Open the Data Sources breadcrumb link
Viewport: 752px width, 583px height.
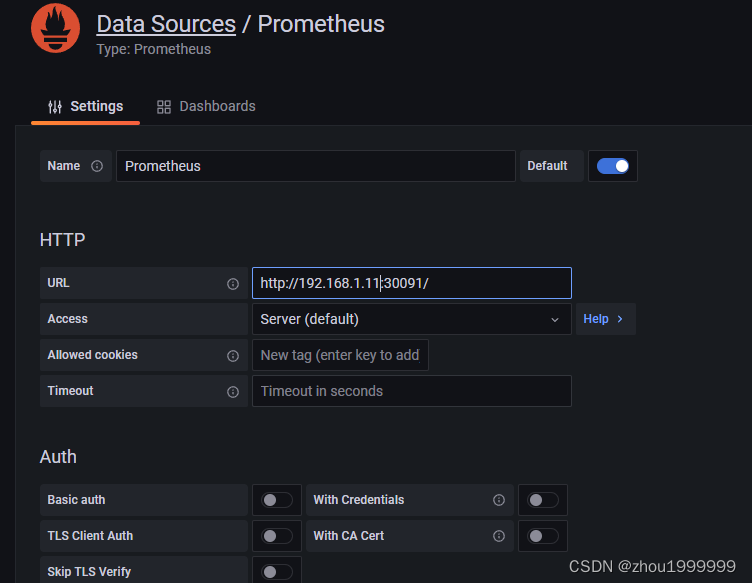click(x=166, y=24)
